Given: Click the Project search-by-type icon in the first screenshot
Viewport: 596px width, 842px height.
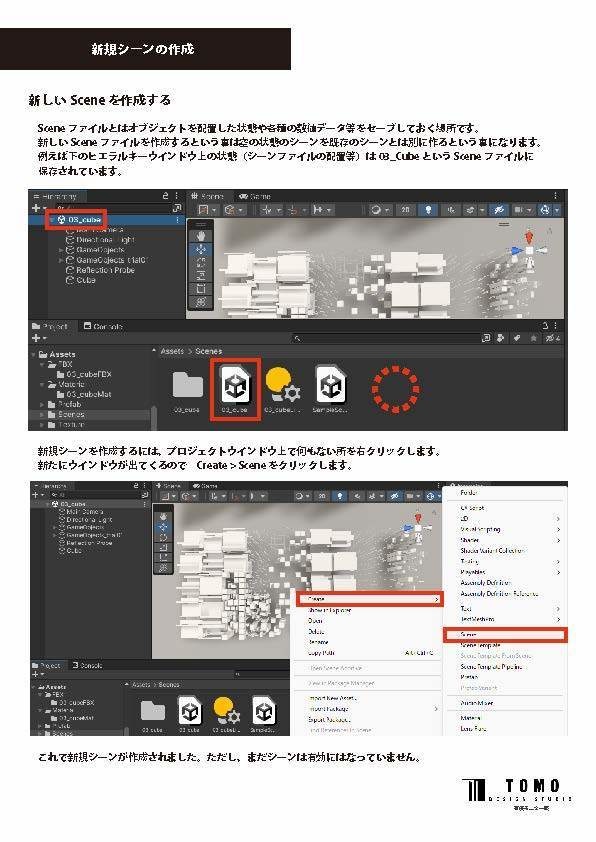Looking at the screenshot, I should (500, 338).
